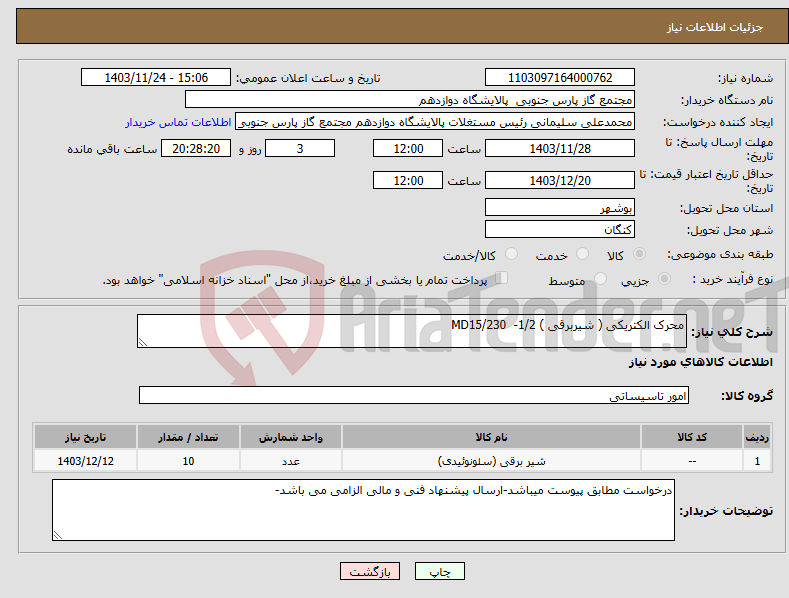Select the متوسط purchase type radio
This screenshot has height=598, width=789.
pyautogui.click(x=600, y=278)
